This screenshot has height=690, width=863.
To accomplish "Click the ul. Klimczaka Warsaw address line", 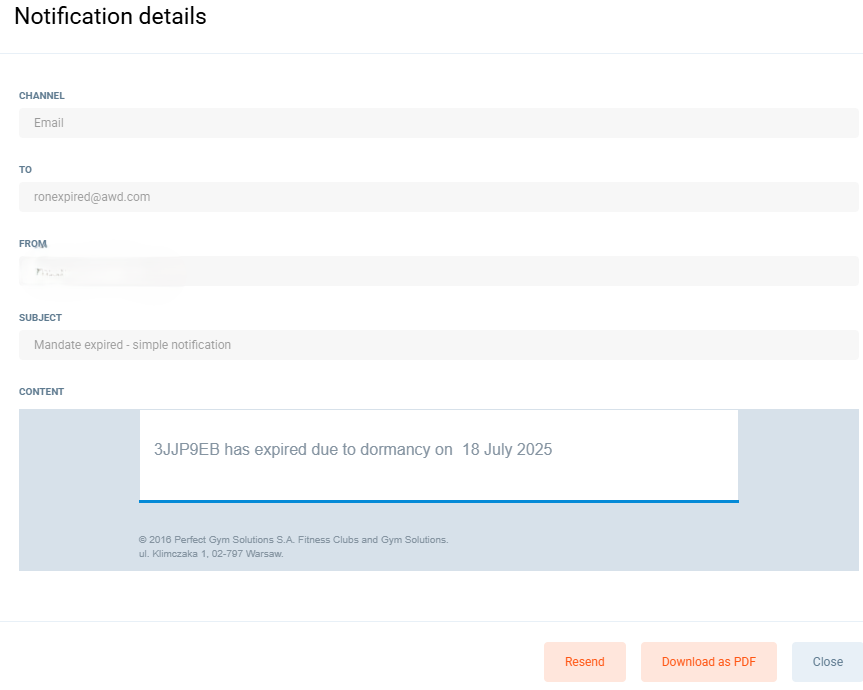I will pyautogui.click(x=211, y=553).
